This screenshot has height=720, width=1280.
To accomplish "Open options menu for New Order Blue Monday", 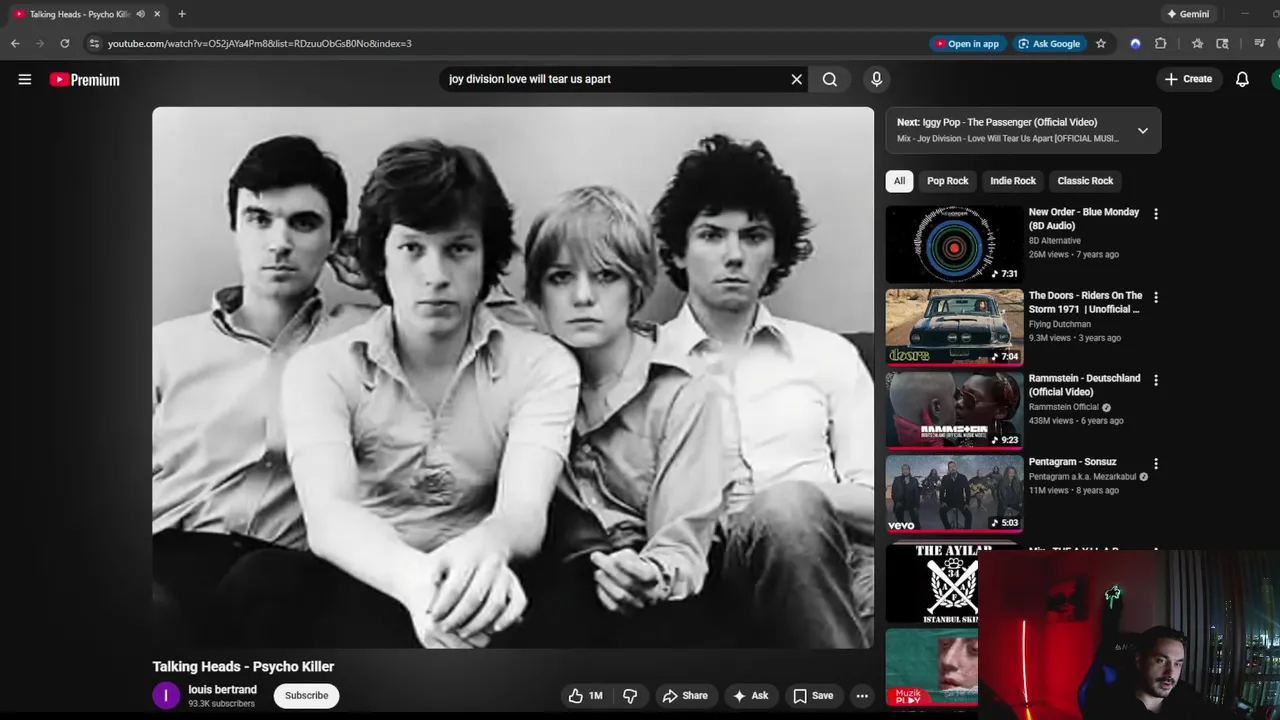I will pos(1156,214).
